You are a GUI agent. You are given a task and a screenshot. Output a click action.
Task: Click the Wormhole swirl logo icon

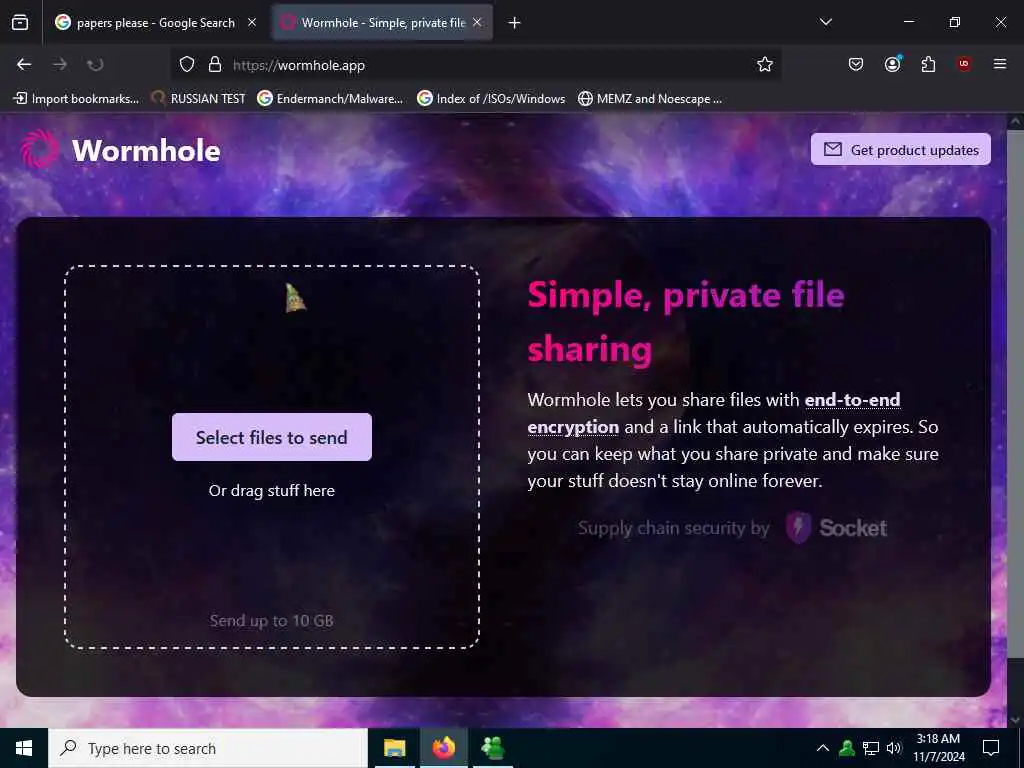point(40,149)
